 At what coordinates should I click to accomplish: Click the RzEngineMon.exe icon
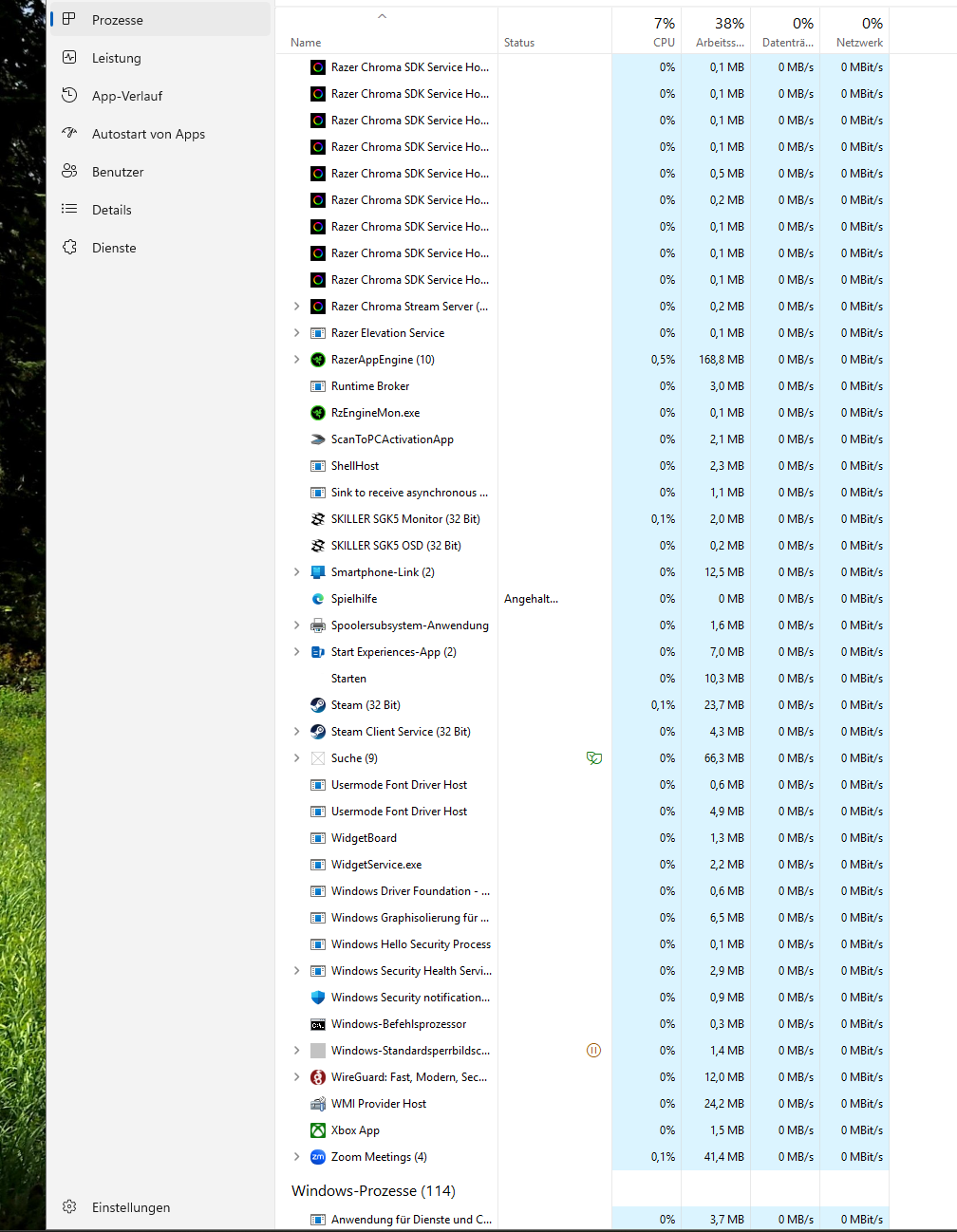click(318, 413)
